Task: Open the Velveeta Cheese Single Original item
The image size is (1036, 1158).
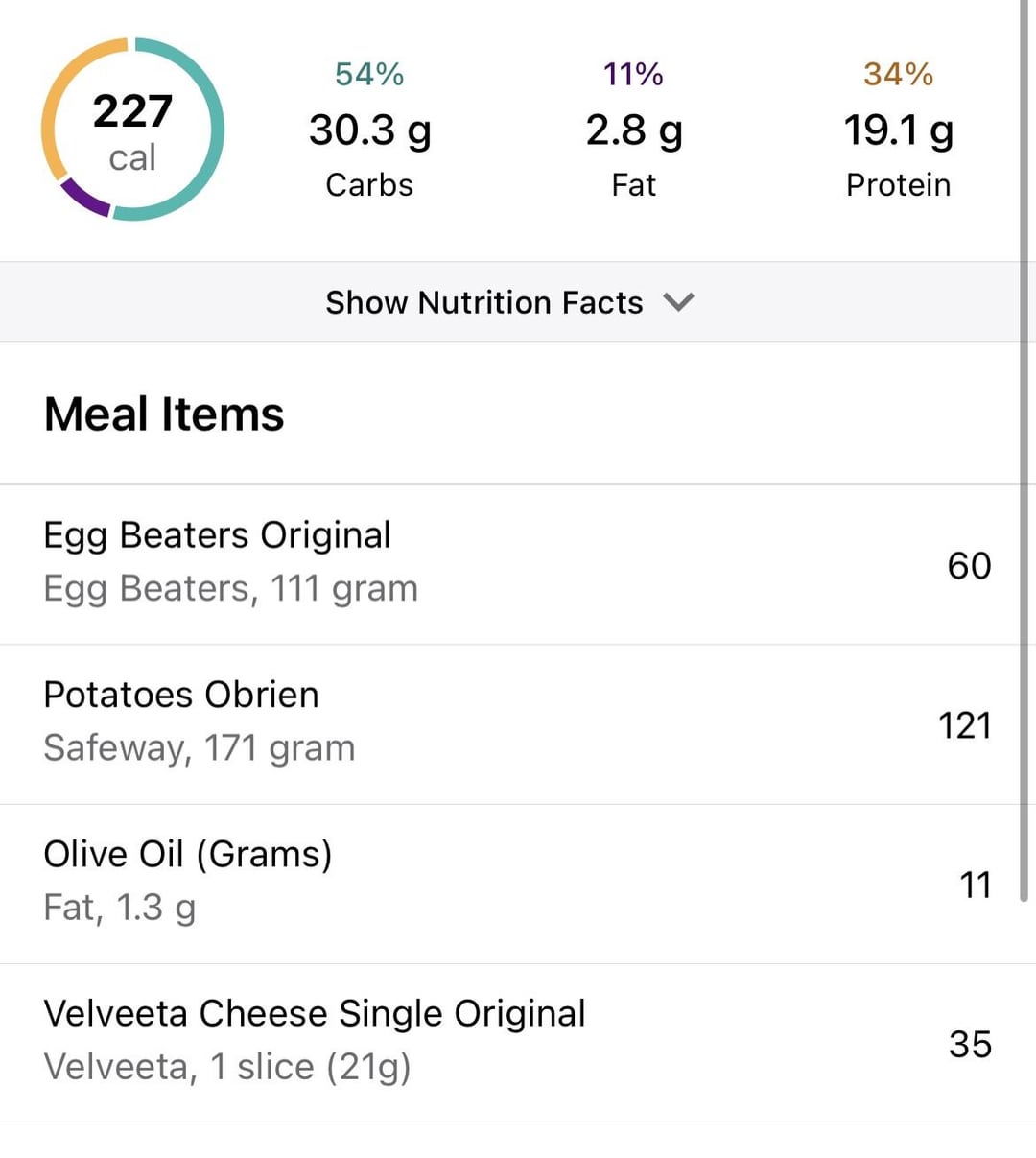Action: [x=510, y=1043]
